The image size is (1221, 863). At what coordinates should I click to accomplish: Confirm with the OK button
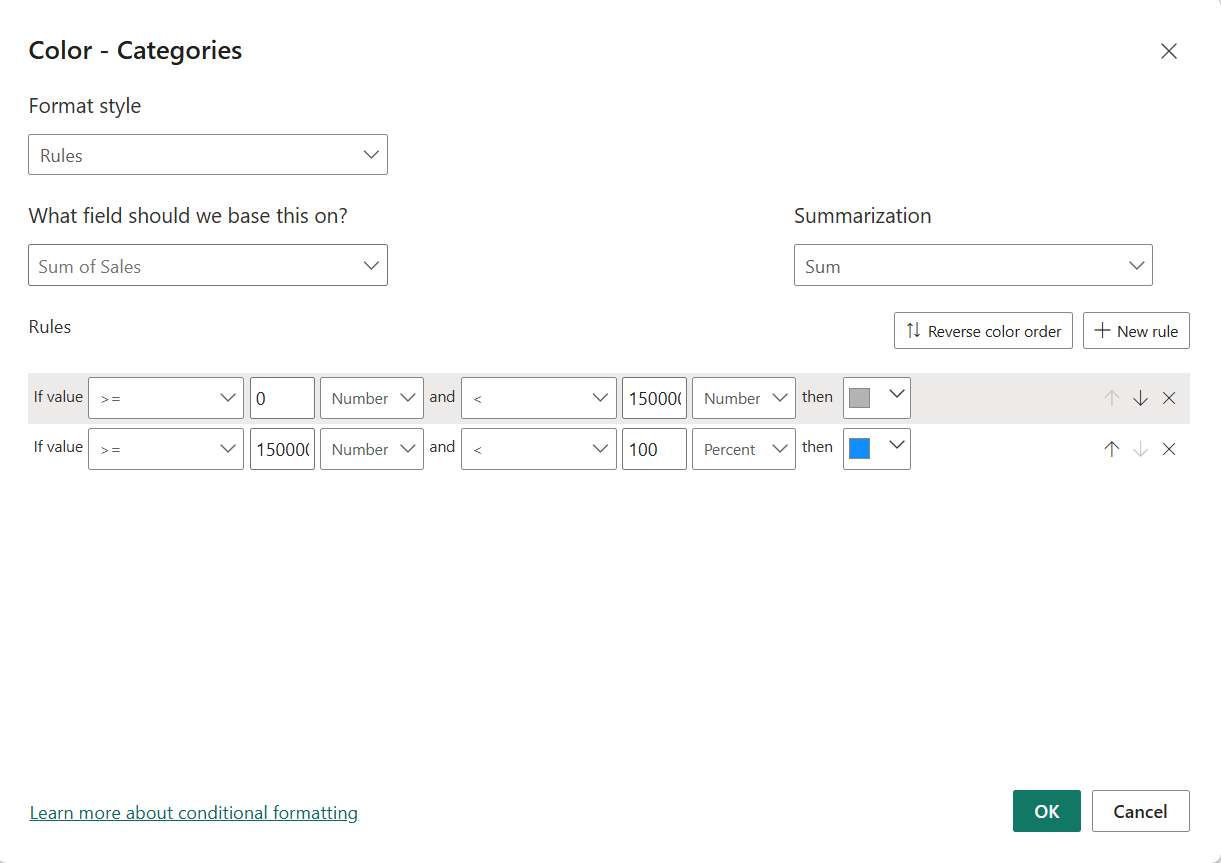1046,811
